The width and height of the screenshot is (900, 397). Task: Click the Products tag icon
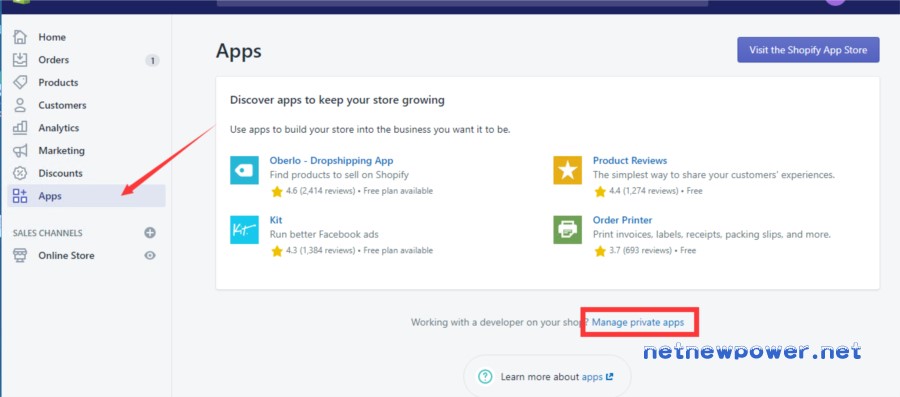[20, 83]
